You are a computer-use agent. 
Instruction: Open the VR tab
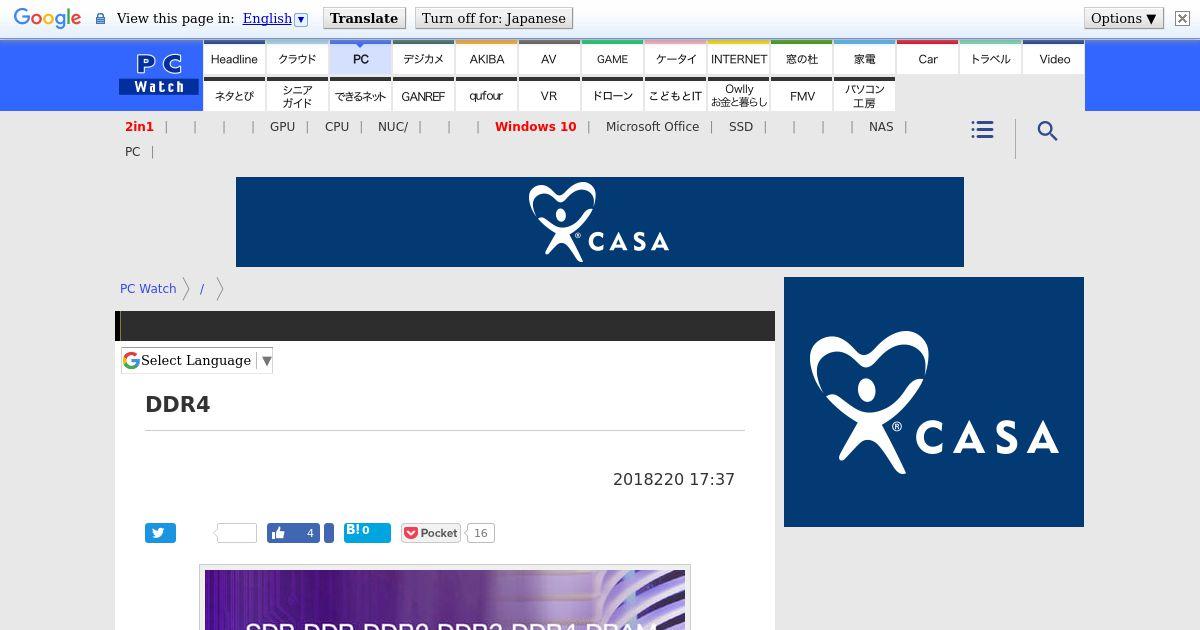[x=549, y=96]
